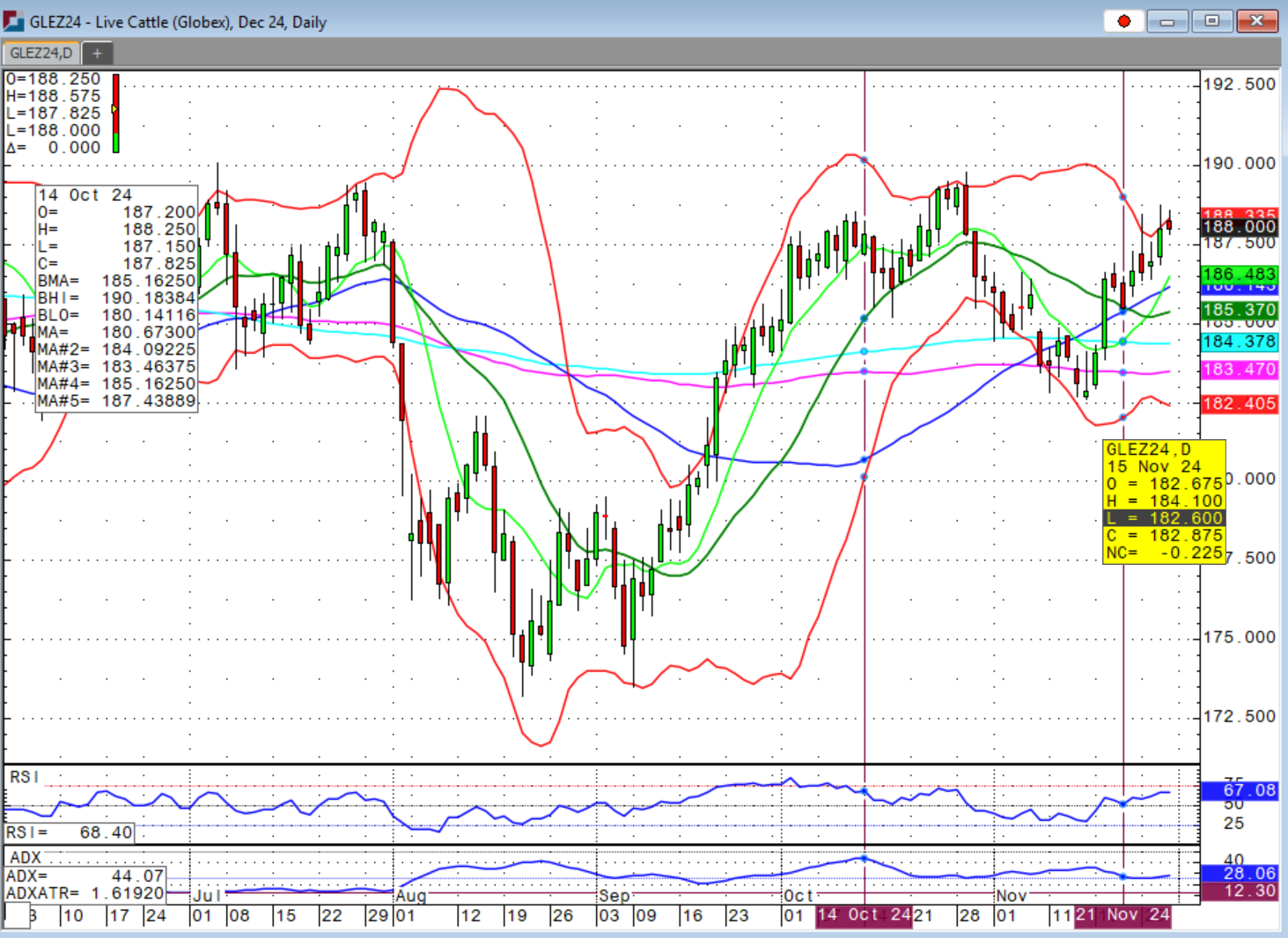Click the C = 182.875 tooltip row
The height and width of the screenshot is (938, 1288).
1165,535
